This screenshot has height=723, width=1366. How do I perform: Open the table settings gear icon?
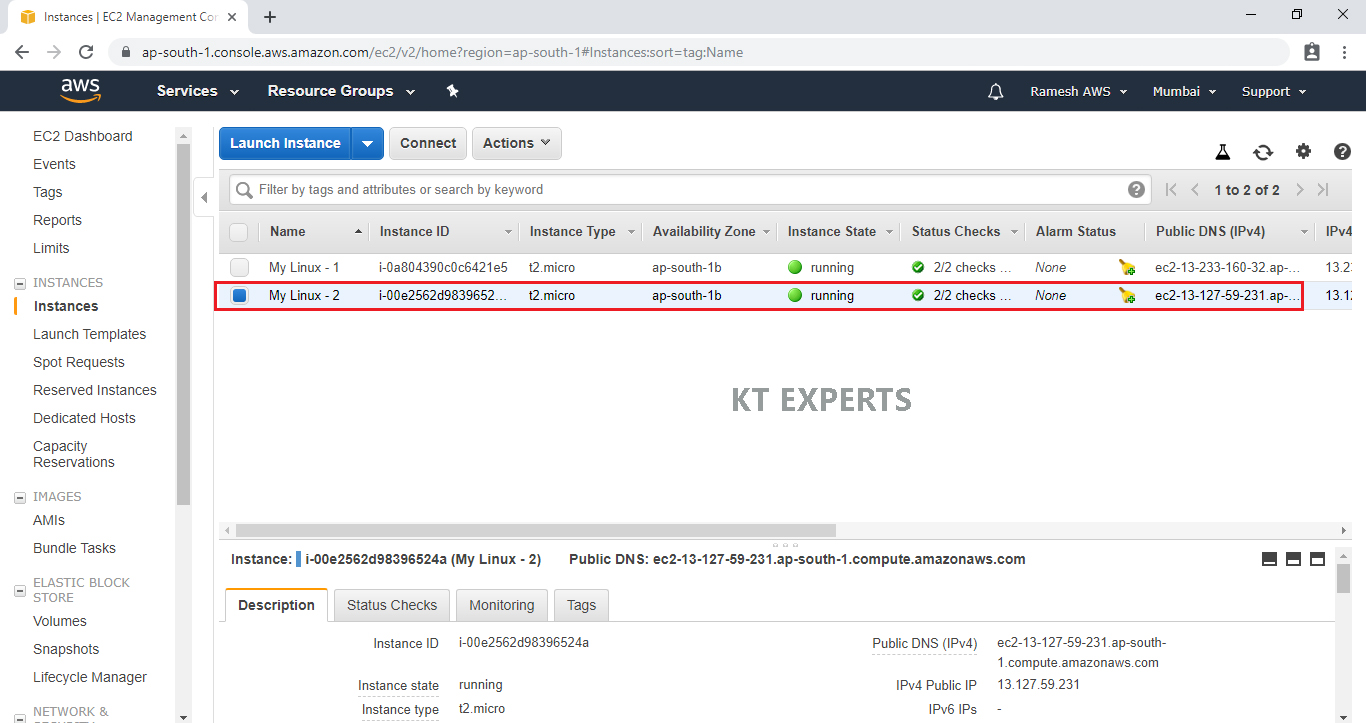(1303, 152)
